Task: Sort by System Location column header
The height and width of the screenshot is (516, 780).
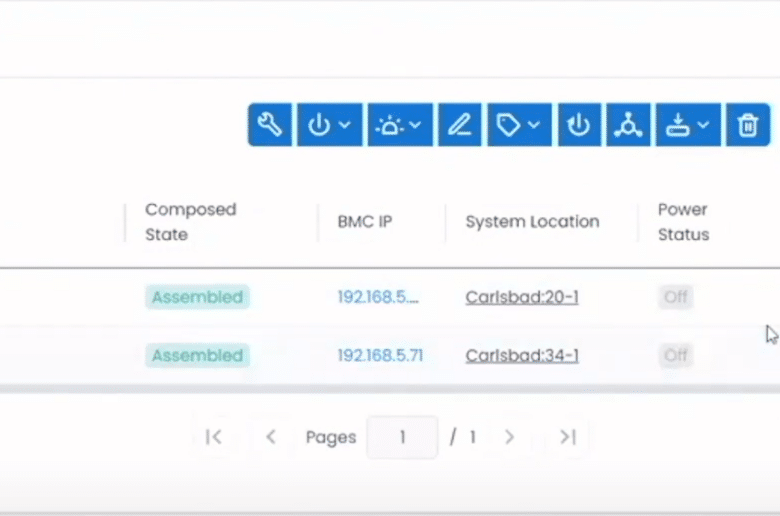Action: 532,222
